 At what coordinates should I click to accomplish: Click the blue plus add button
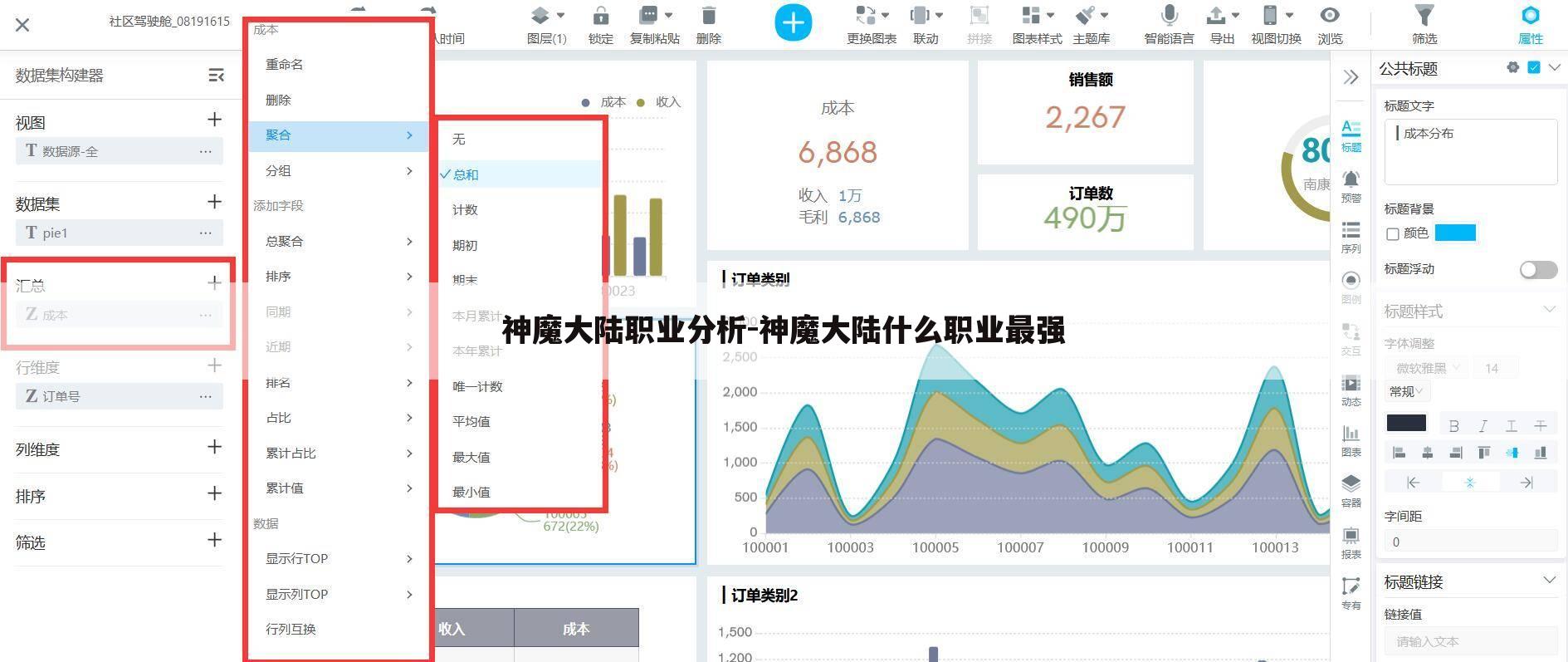(x=793, y=22)
